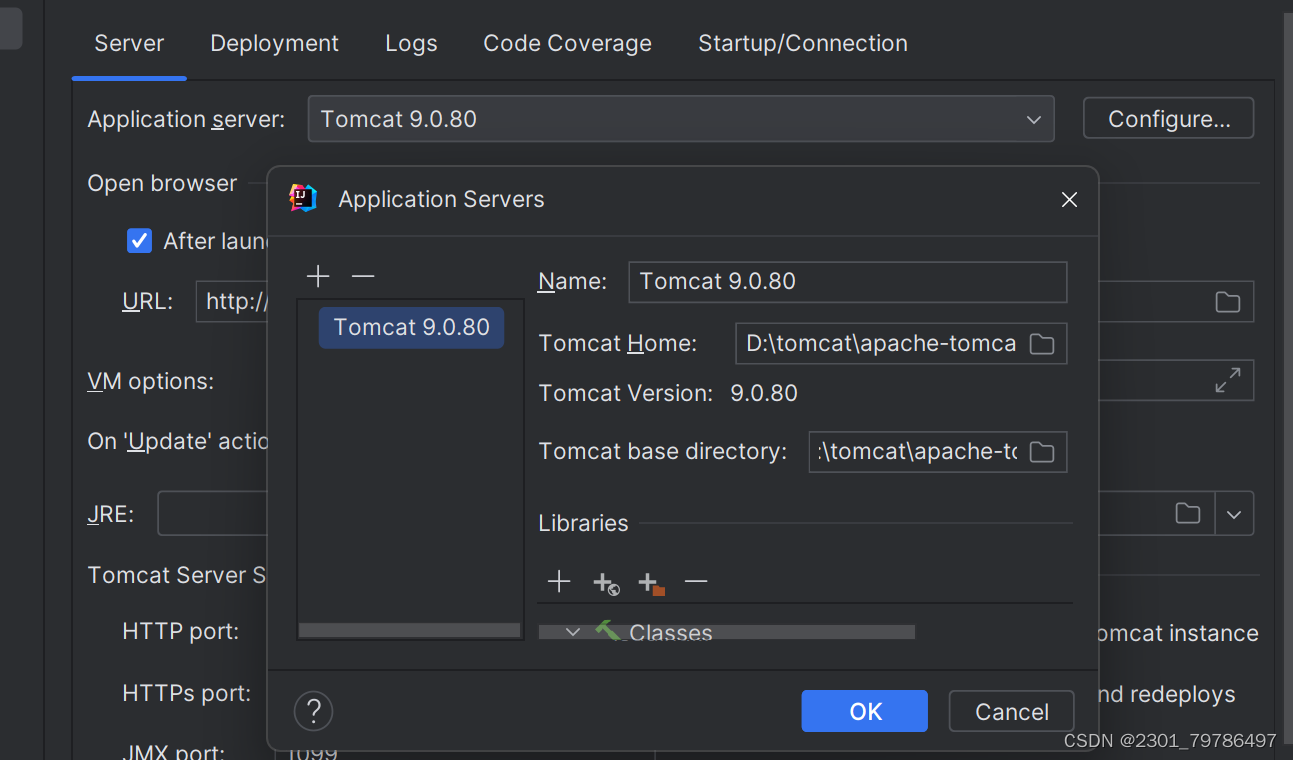Select Tomcat 9.0.80 in server list
Viewport: 1293px width, 760px height.
pos(411,327)
